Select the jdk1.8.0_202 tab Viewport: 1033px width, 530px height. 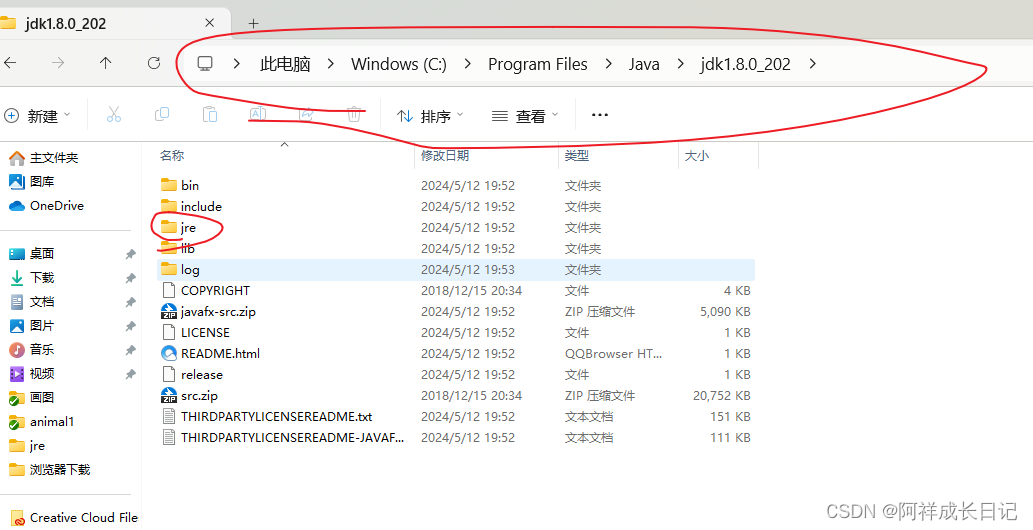point(112,23)
